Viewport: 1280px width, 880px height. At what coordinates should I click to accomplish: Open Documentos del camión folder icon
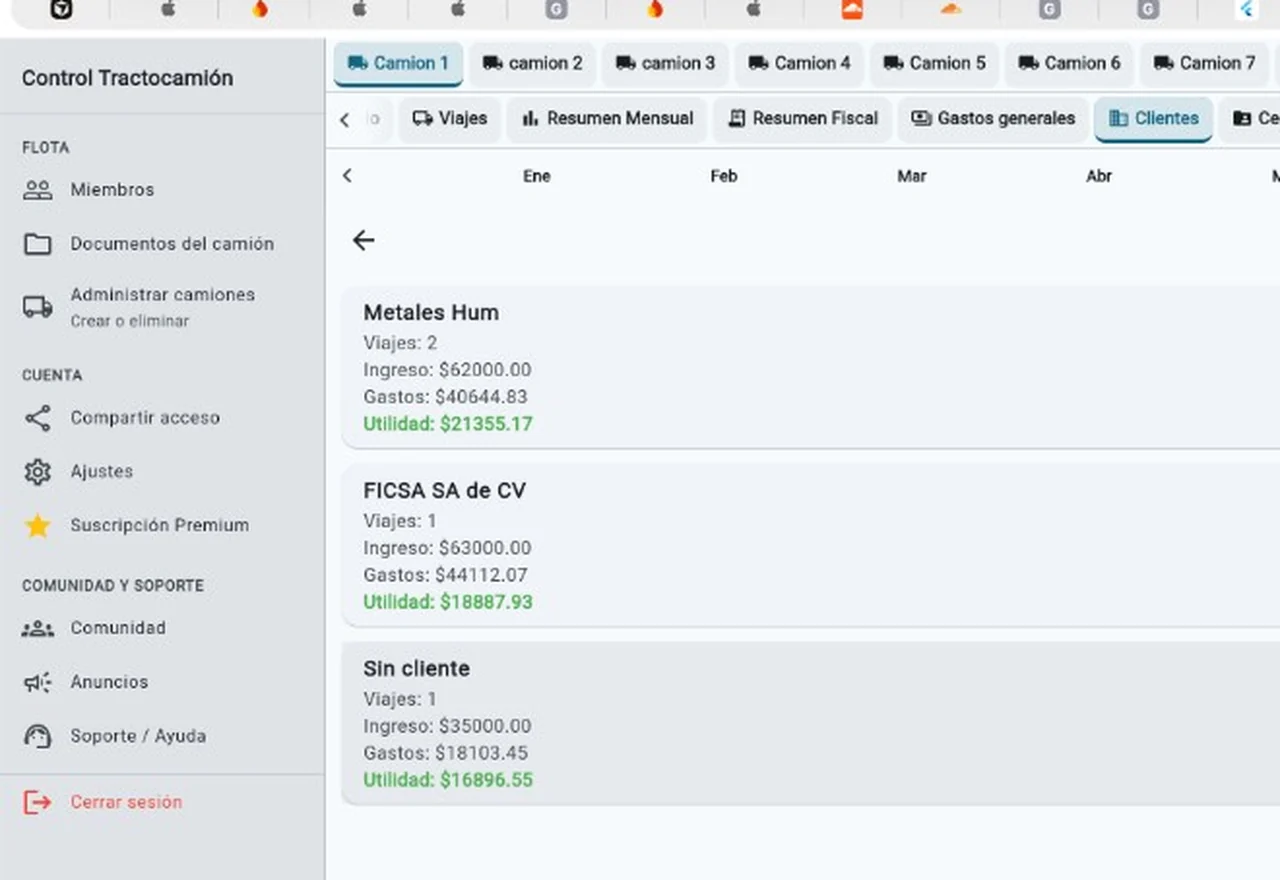click(38, 244)
